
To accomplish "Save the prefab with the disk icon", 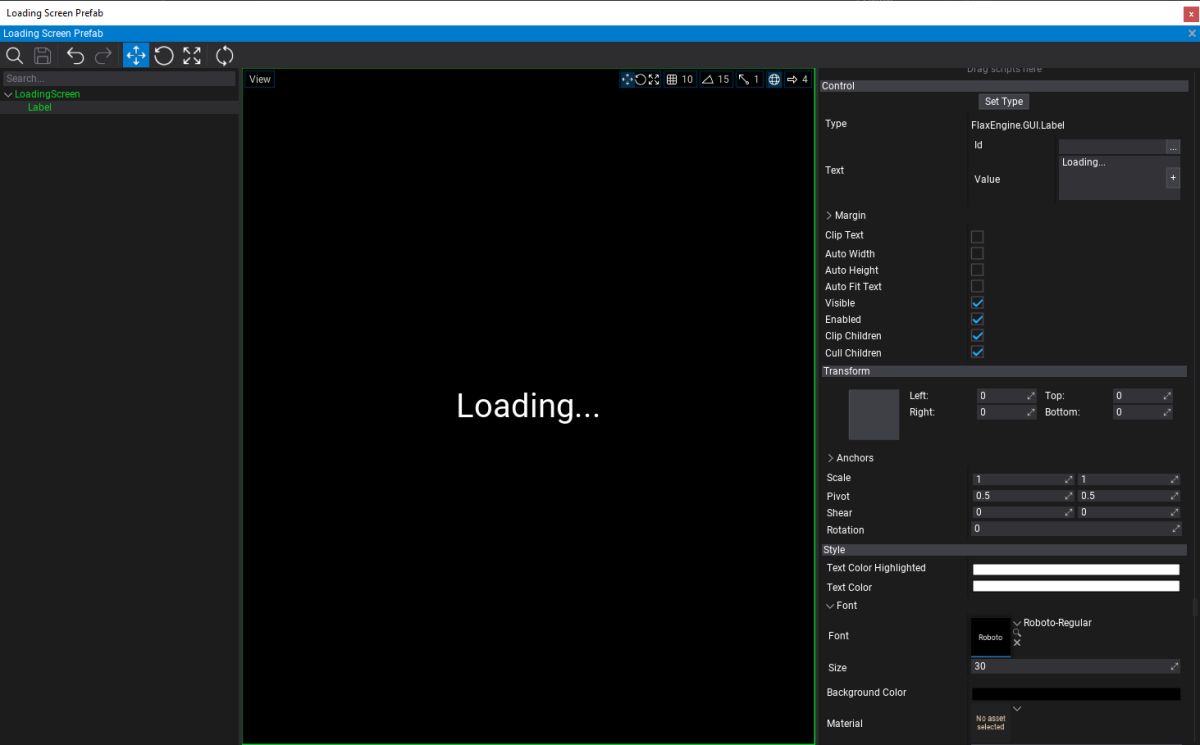I will pos(42,55).
